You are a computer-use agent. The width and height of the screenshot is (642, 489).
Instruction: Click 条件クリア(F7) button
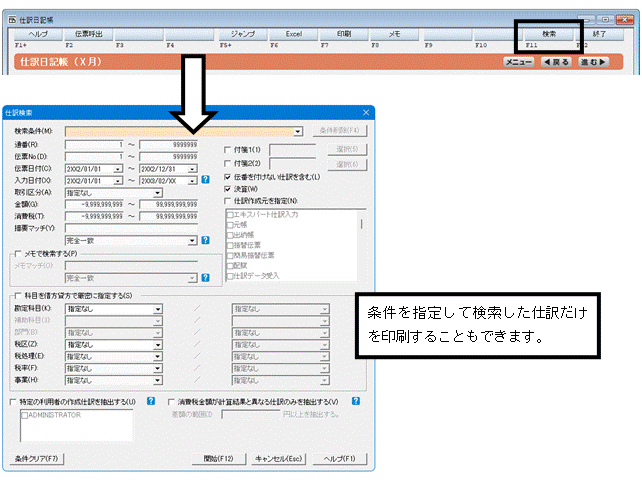pyautogui.click(x=36, y=458)
